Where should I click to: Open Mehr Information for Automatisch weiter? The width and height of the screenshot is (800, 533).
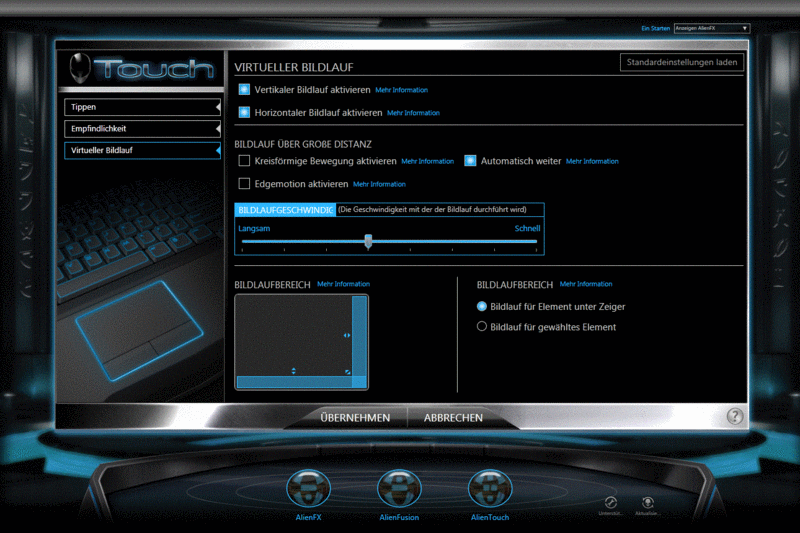click(592, 161)
